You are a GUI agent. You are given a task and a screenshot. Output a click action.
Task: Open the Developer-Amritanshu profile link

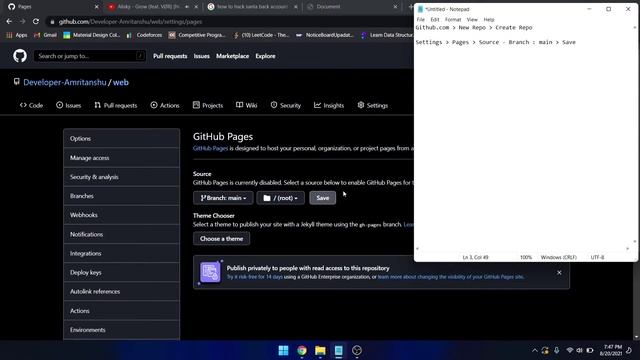point(64,82)
